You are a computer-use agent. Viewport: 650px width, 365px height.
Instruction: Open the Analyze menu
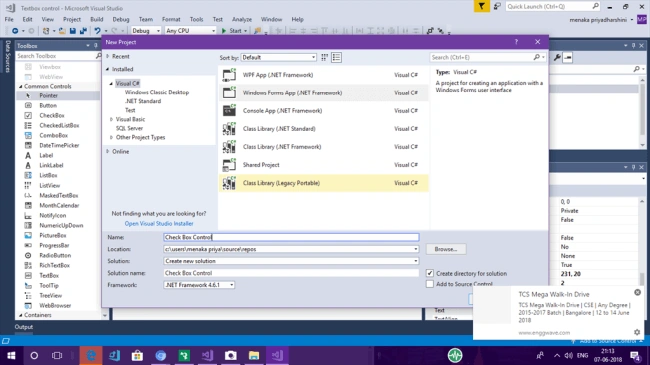pyautogui.click(x=242, y=19)
